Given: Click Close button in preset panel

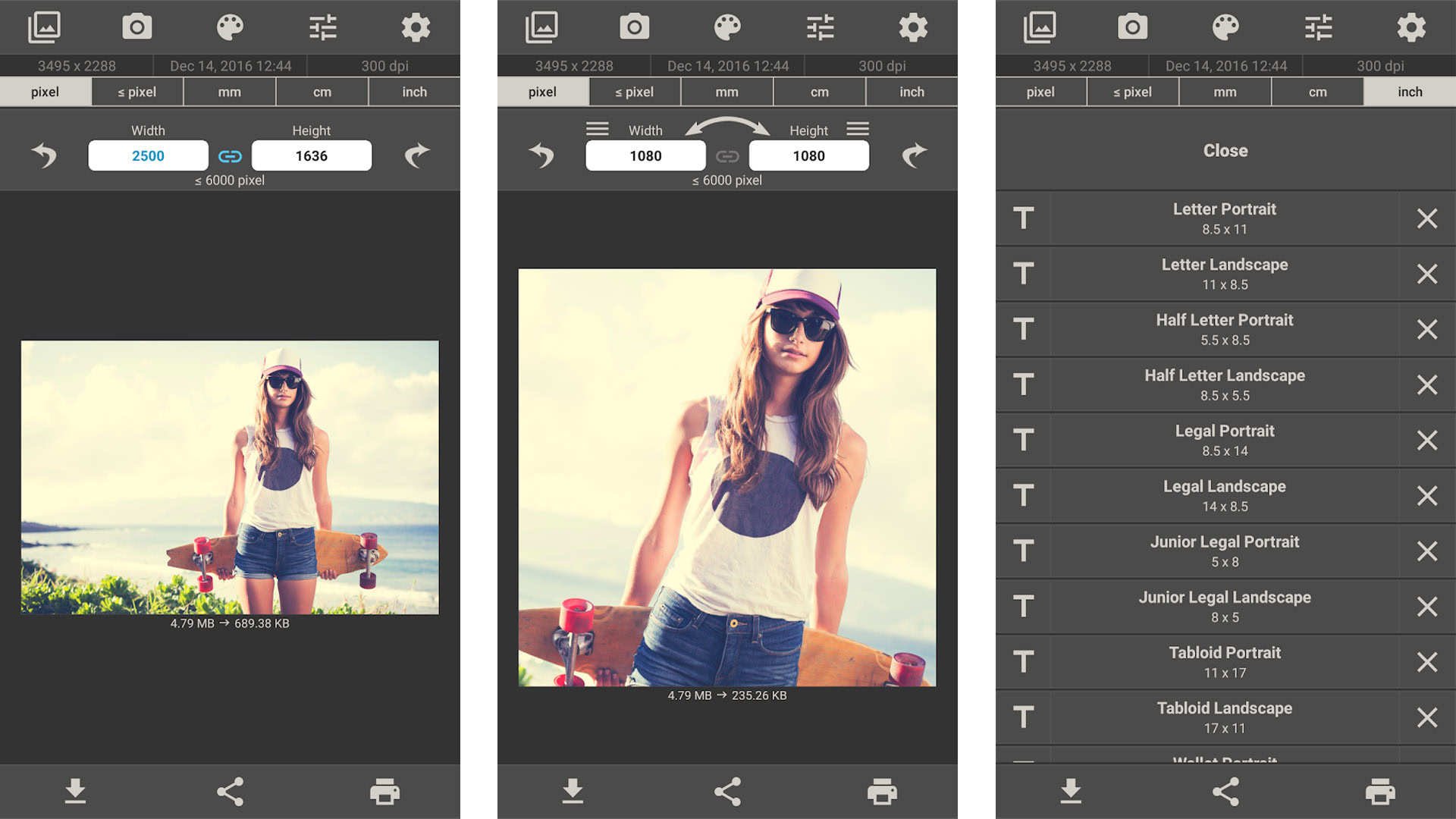Looking at the screenshot, I should tap(1225, 150).
